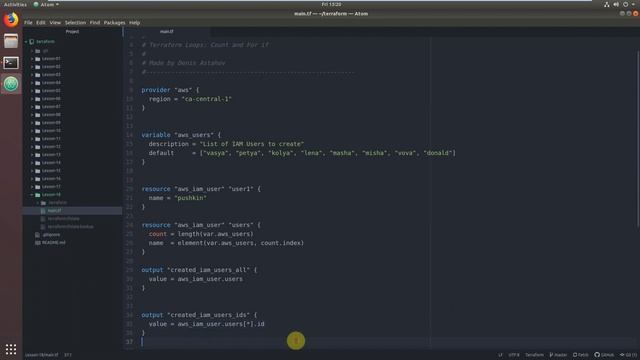Click the Terraform grammar selector
The width and height of the screenshot is (640, 360).
point(534,355)
